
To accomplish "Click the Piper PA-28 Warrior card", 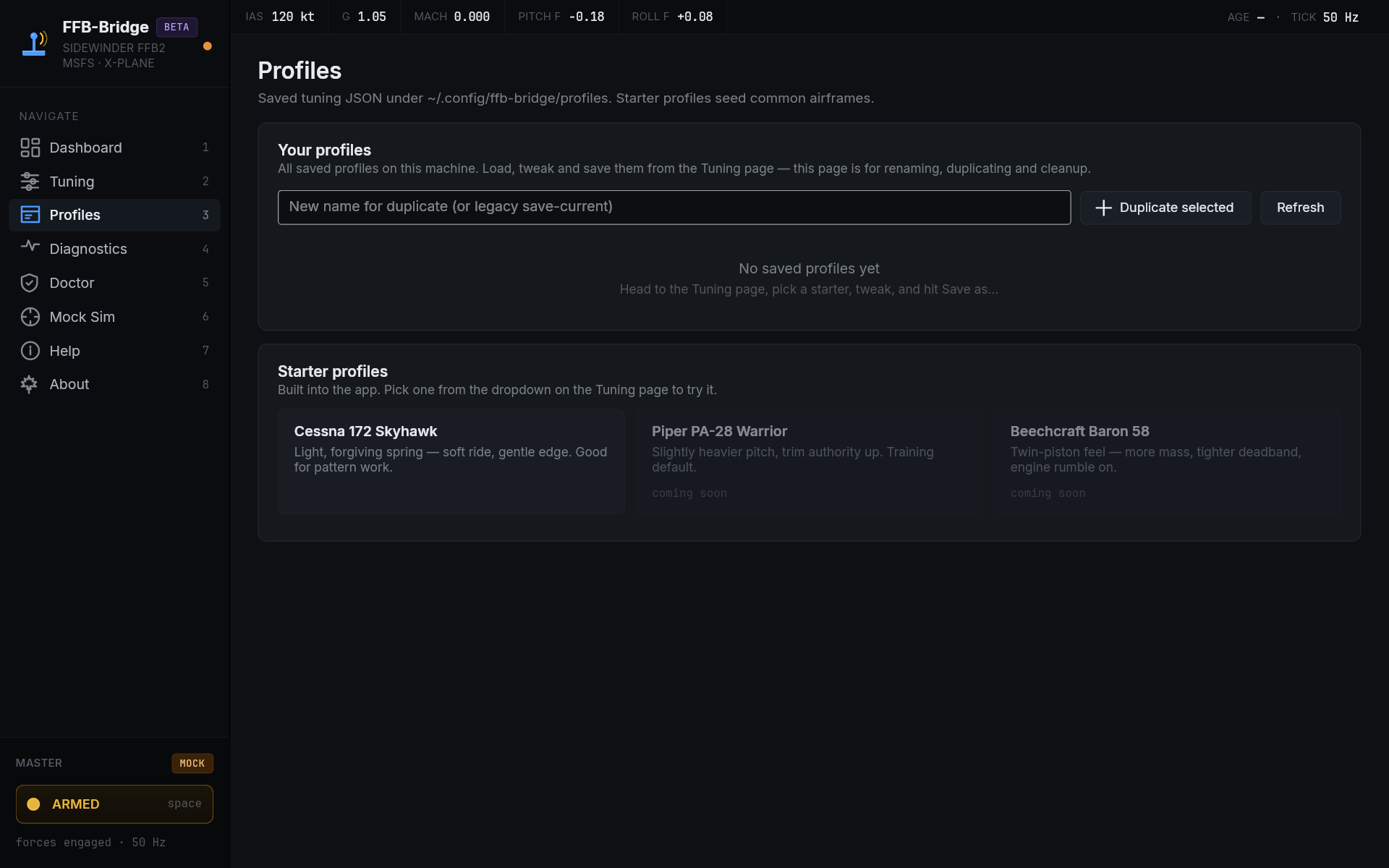I will coord(809,461).
